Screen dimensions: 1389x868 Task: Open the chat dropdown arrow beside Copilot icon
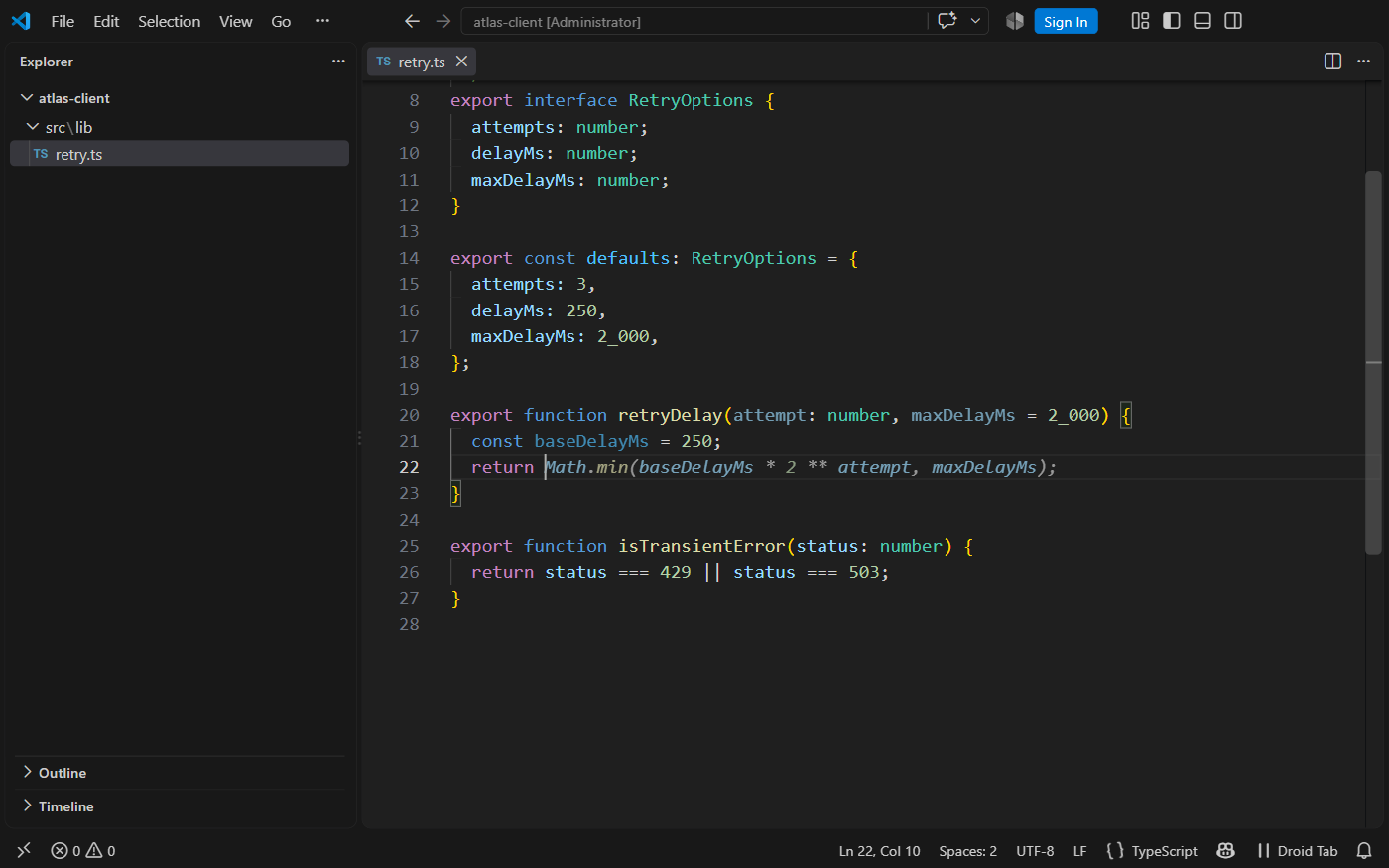coord(975,21)
